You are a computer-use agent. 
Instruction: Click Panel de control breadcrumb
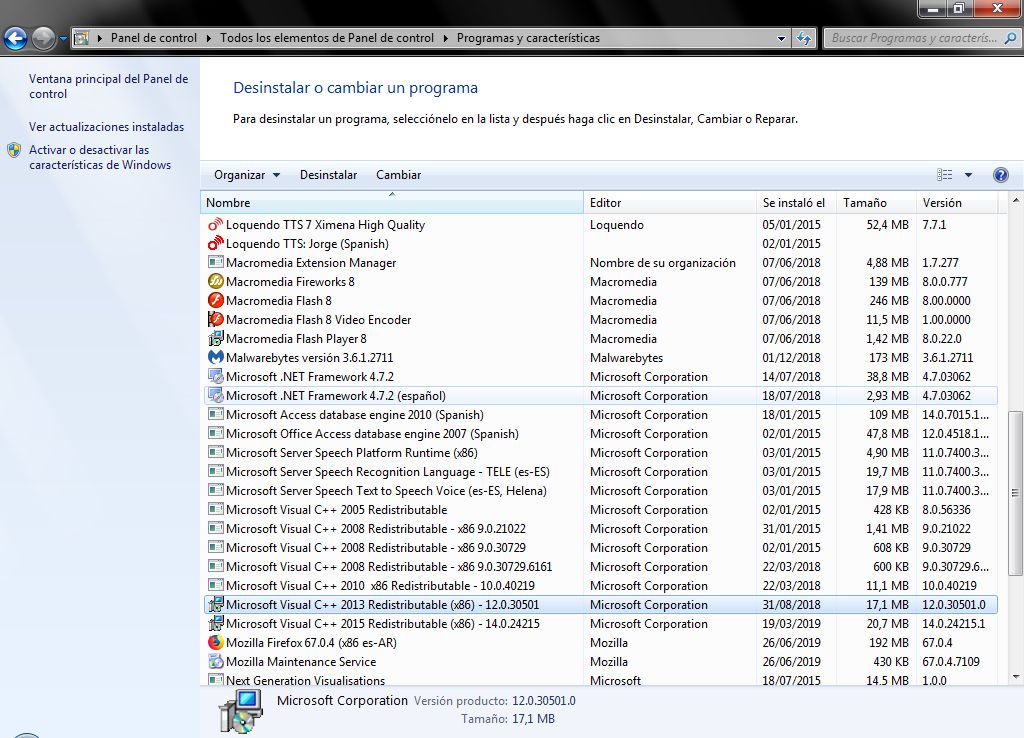pyautogui.click(x=153, y=38)
